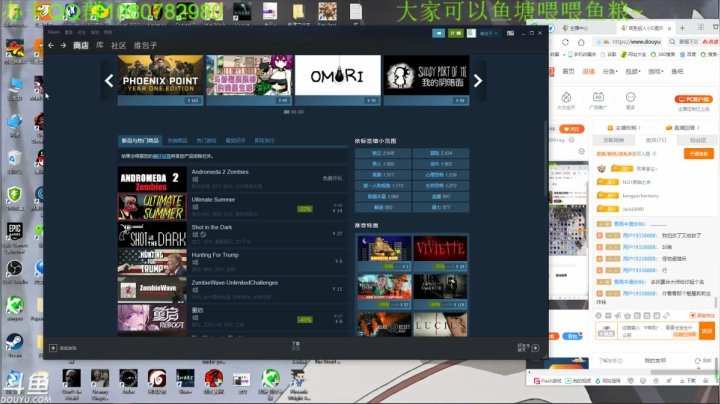The image size is (720, 404).
Task: Expand the 游戏 dropdown on Douyu
Action: pos(655,72)
